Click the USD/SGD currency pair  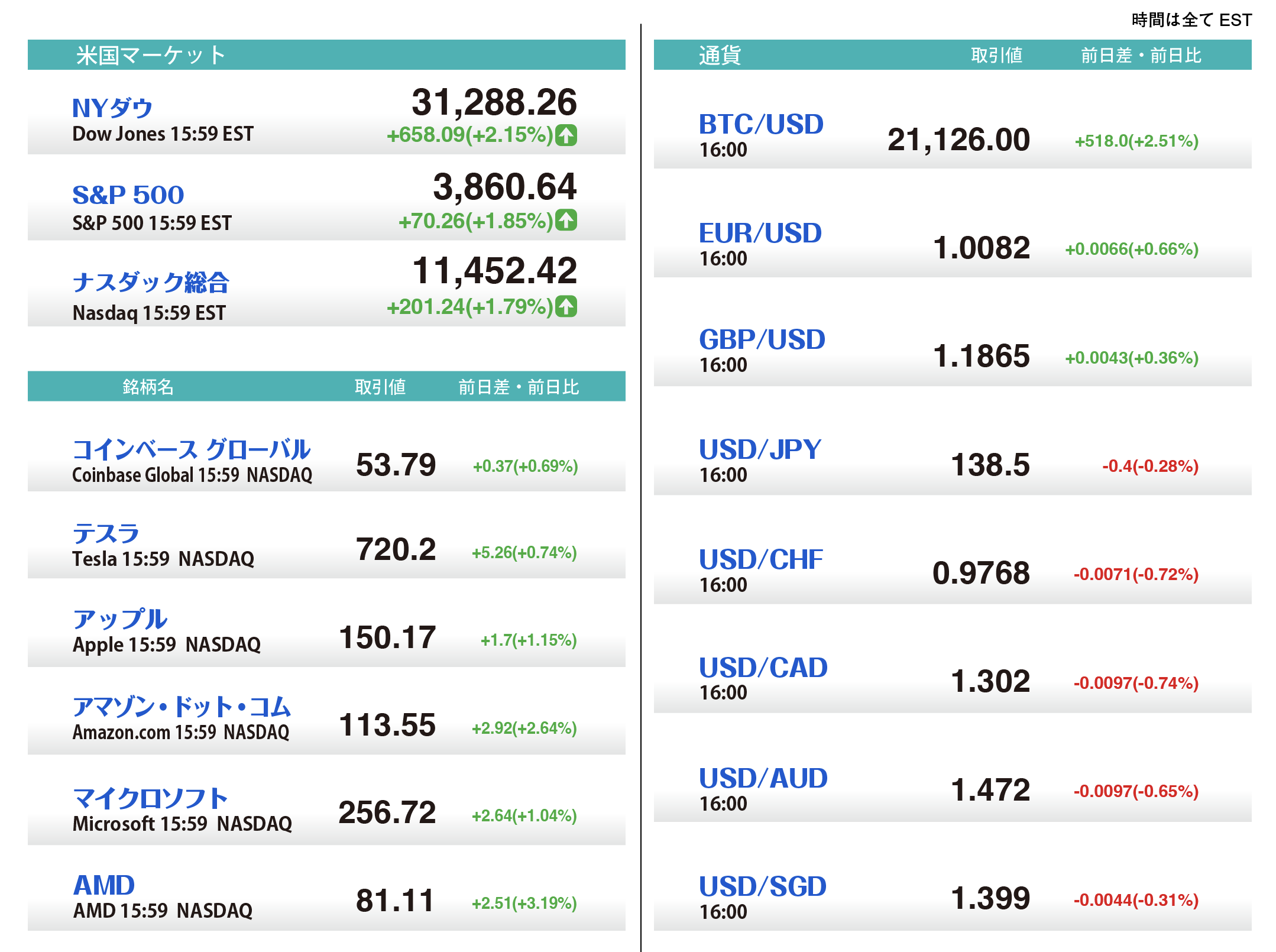pyautogui.click(x=762, y=886)
